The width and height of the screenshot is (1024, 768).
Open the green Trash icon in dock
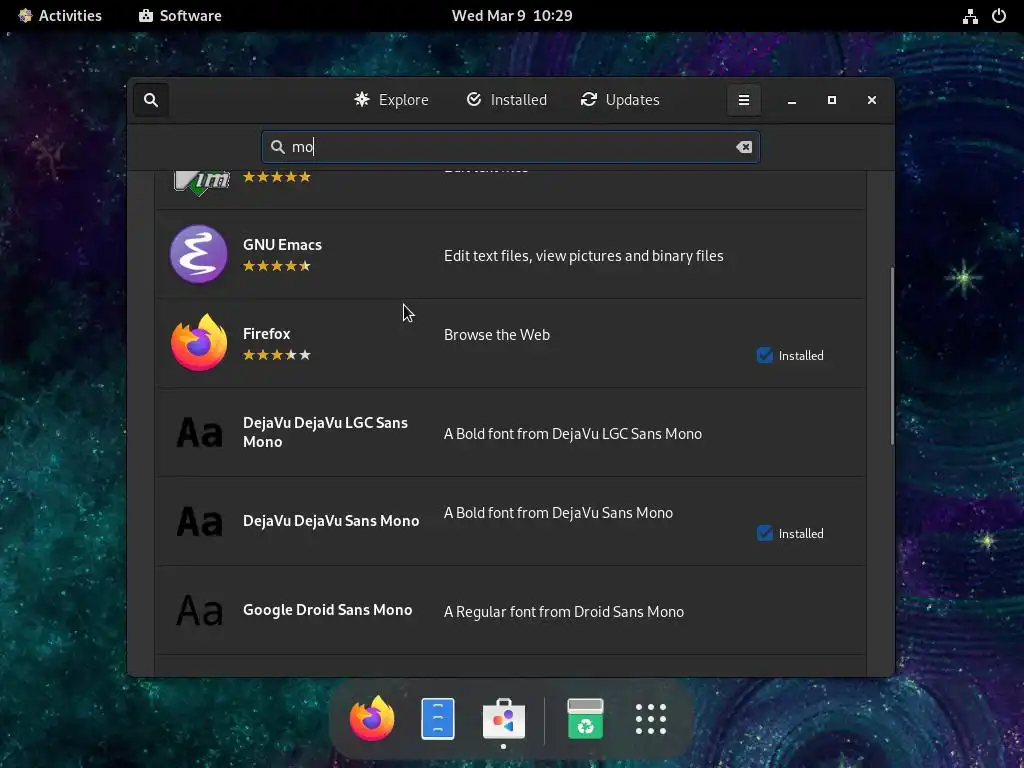585,718
